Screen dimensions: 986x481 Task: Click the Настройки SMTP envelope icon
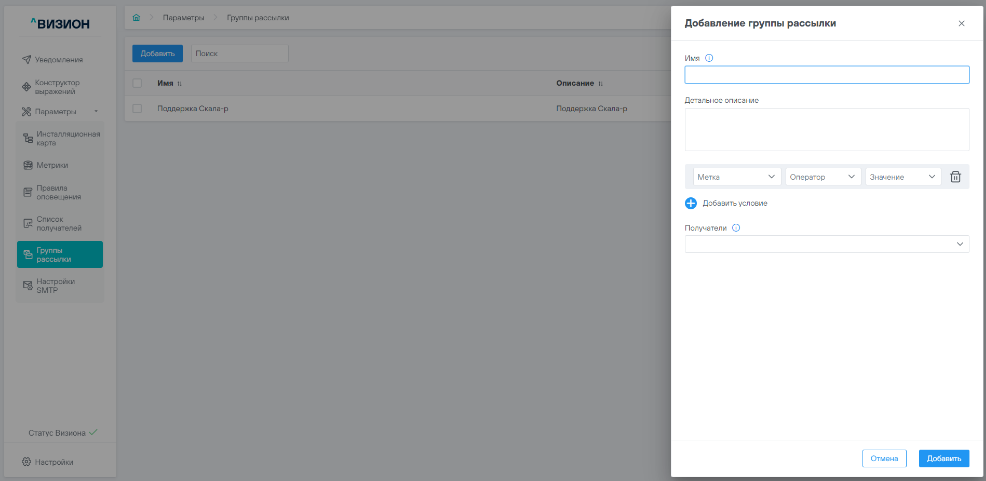(28, 285)
